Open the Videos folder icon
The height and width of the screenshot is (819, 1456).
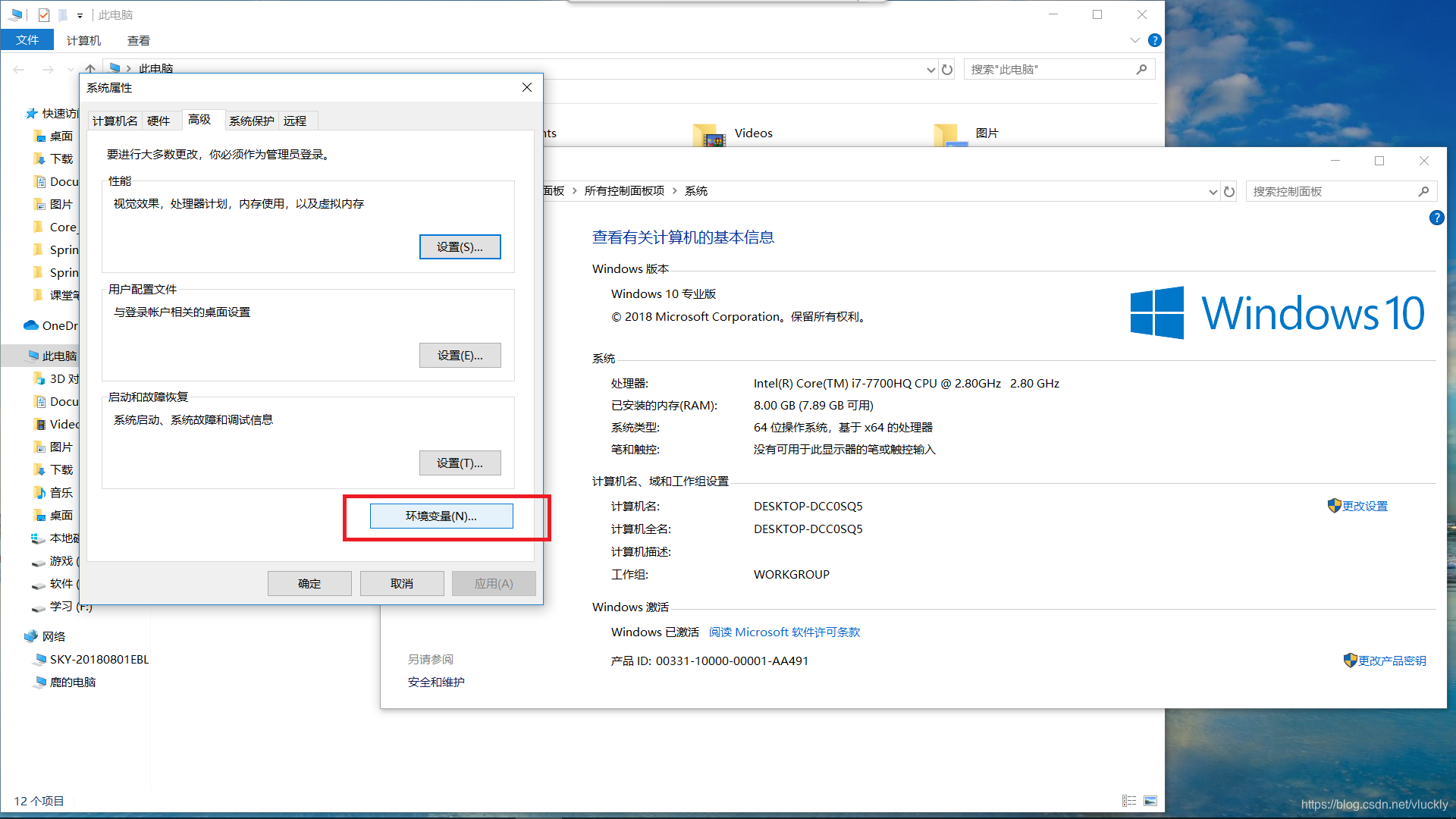click(x=710, y=135)
